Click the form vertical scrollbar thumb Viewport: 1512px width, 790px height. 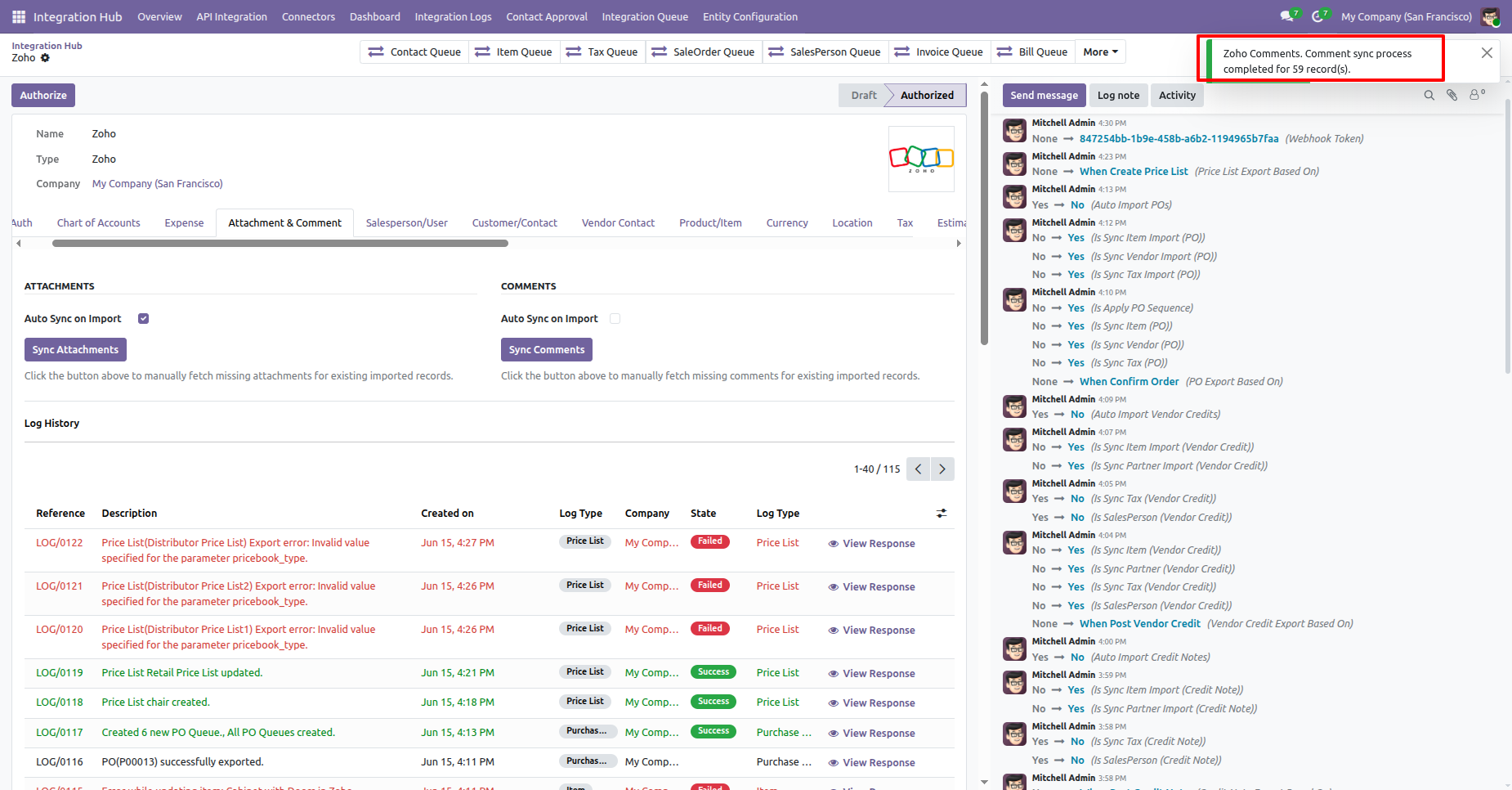984,217
